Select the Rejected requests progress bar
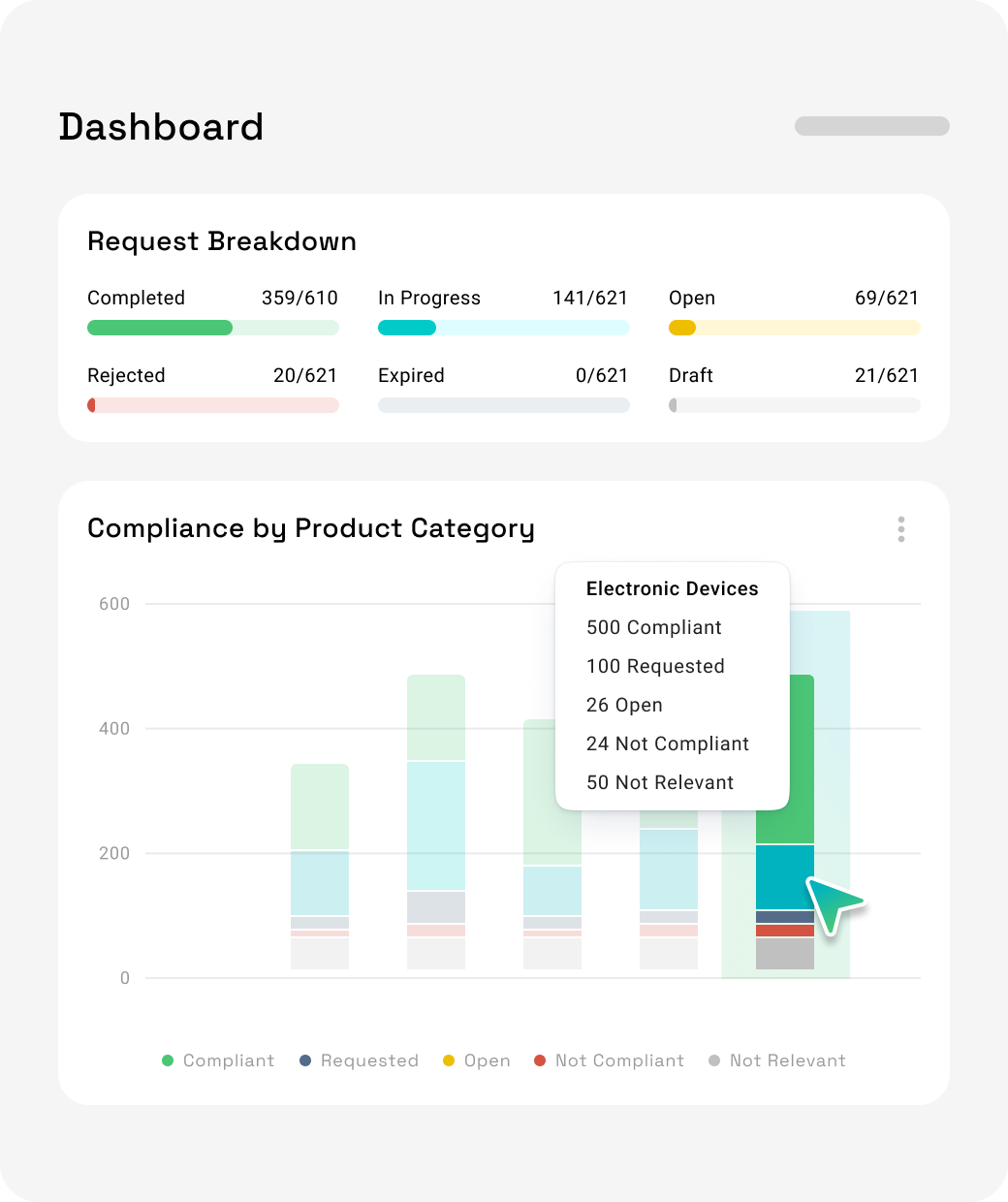The image size is (1008, 1202). 213,405
